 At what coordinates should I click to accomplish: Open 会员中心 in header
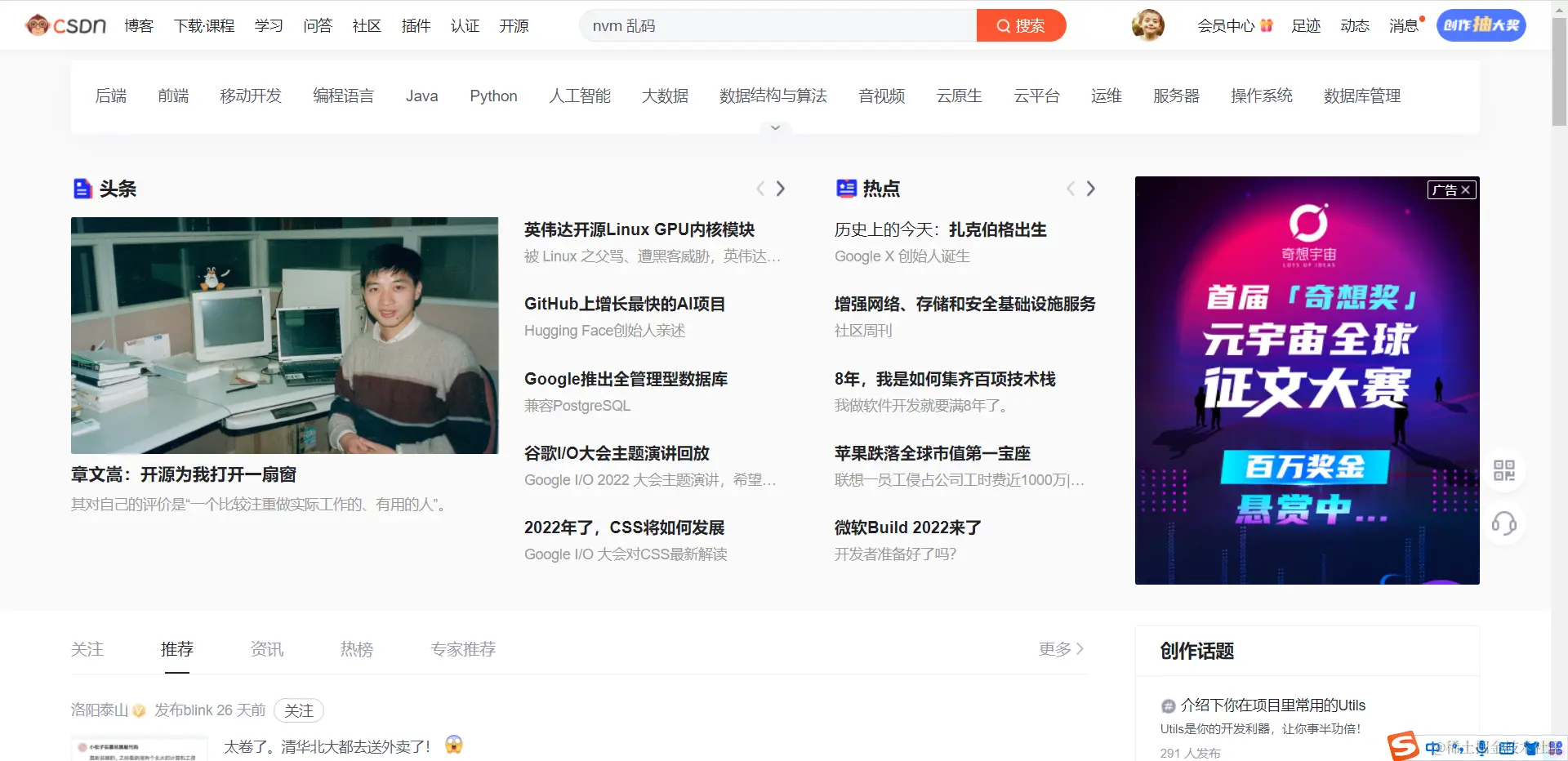1235,25
